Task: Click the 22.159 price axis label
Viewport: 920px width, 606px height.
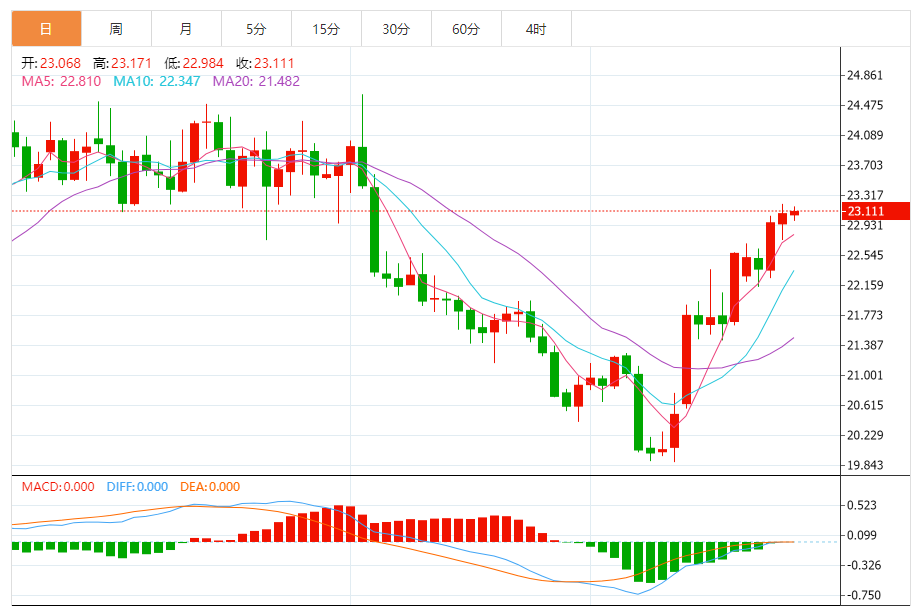Action: click(865, 286)
